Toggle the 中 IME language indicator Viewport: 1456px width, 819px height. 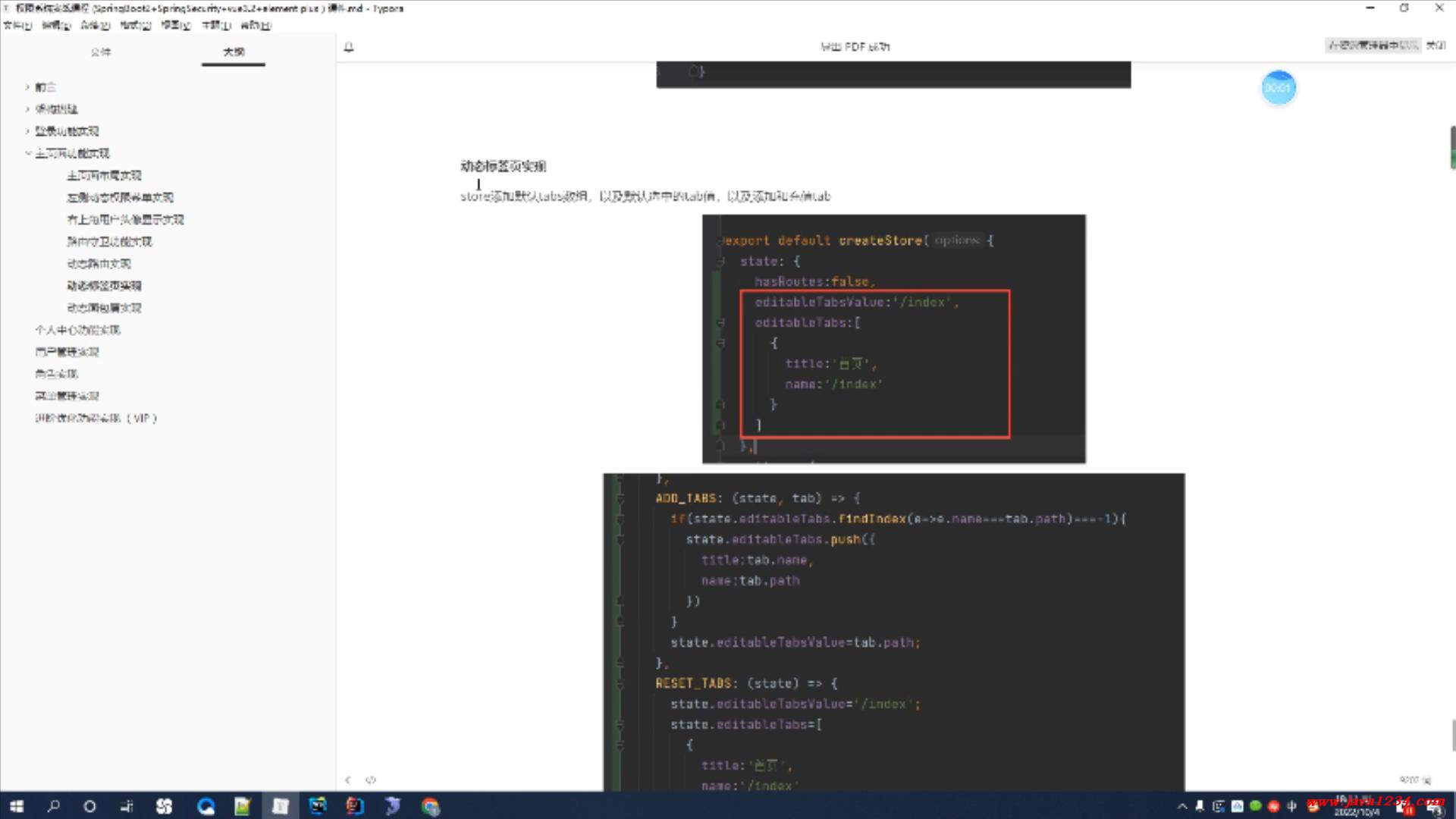pos(1292,806)
